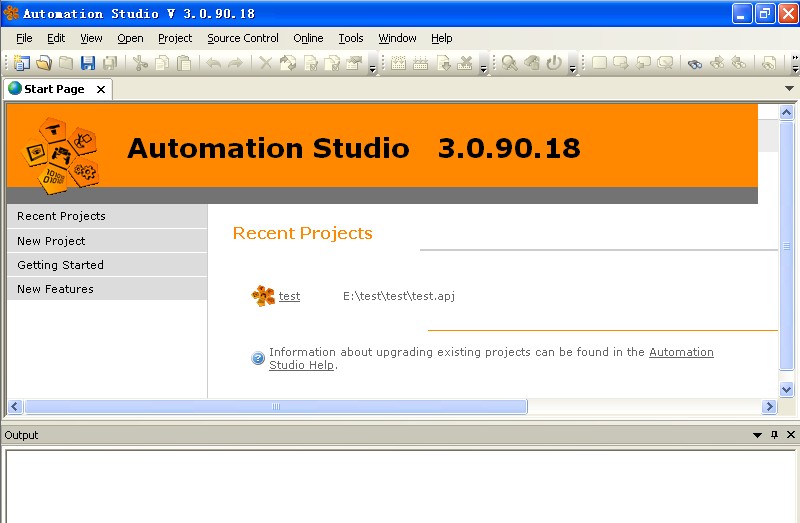Click the binoculars Find icon
The height and width of the screenshot is (523, 800).
click(x=694, y=63)
